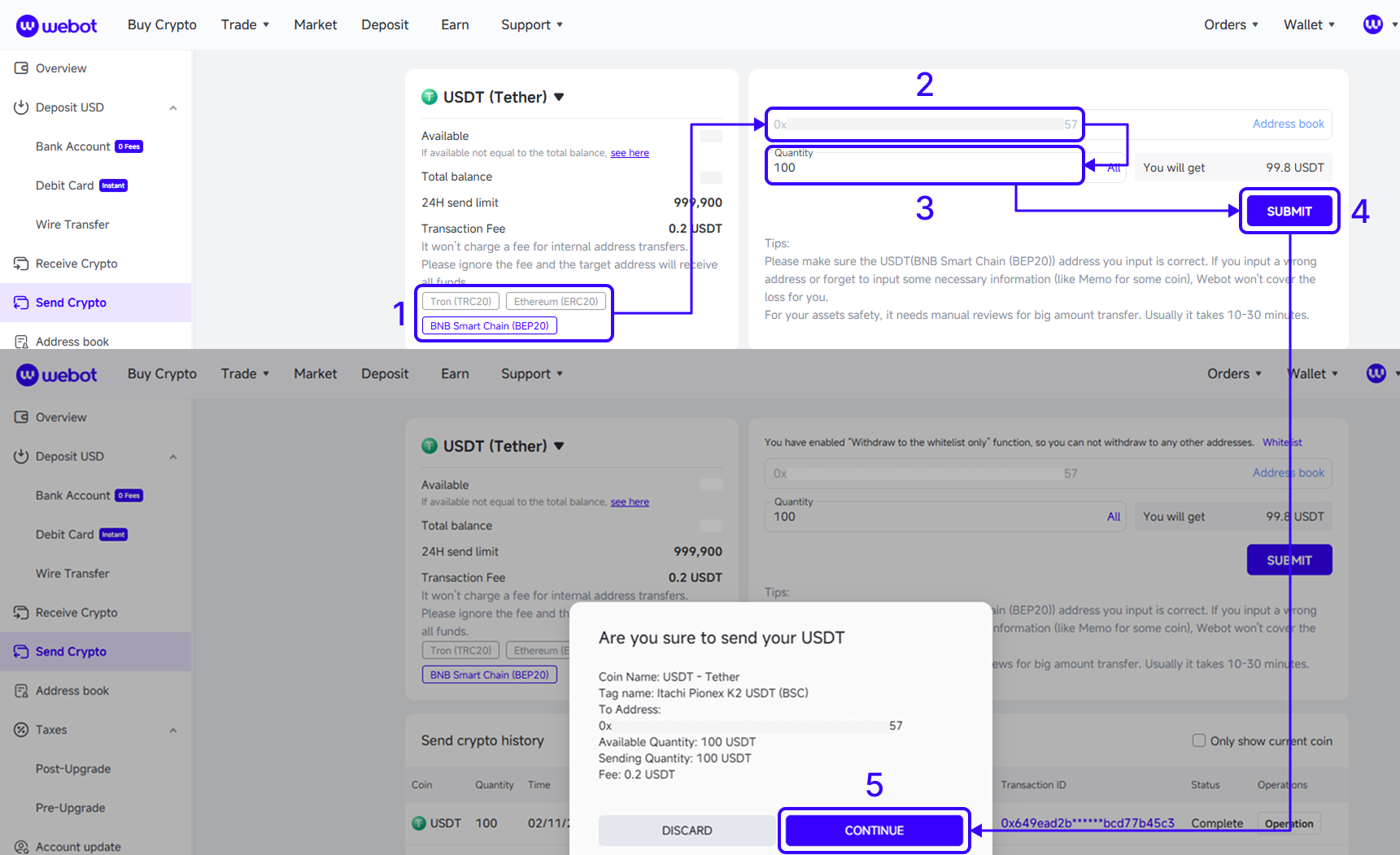Click the Taxes percent icon in the lower sidebar
1400x855 pixels.
click(22, 730)
